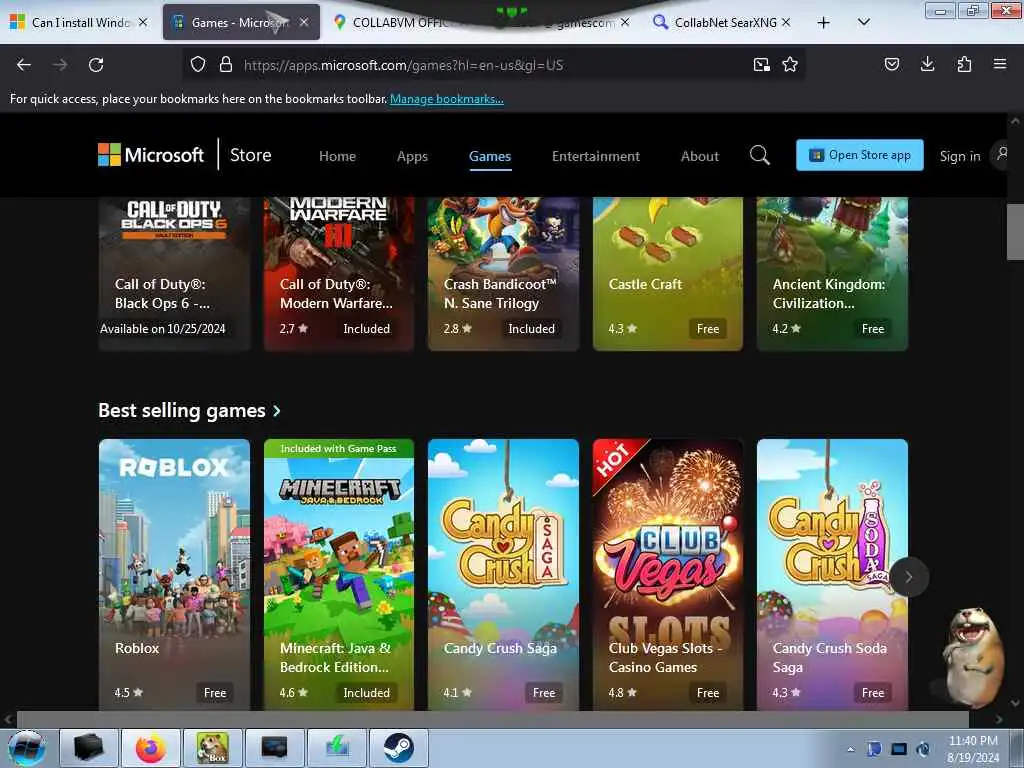1024x768 pixels.
Task: Open the Windows Start orb
Action: pos(27,748)
